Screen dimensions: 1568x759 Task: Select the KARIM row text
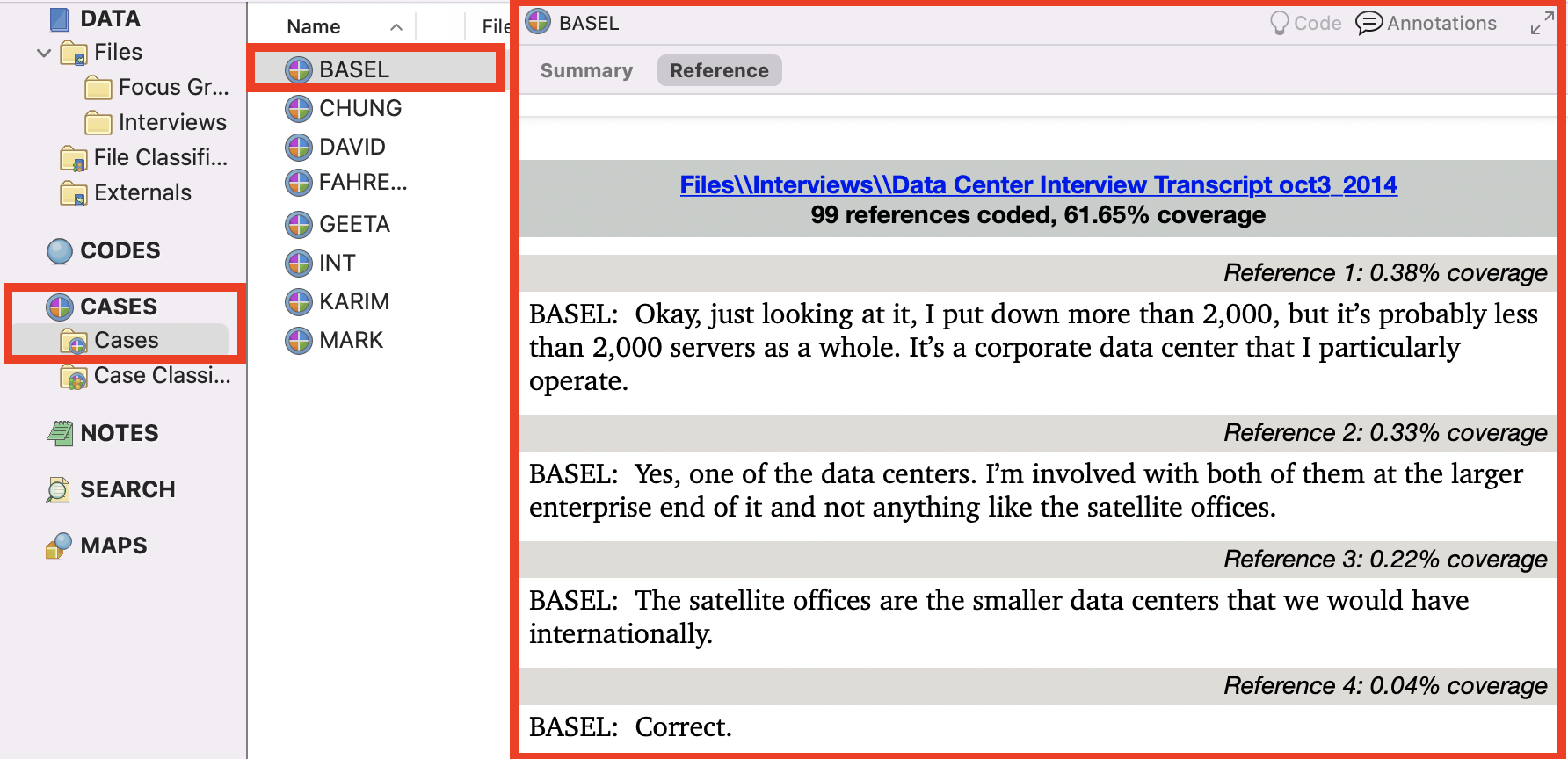pyautogui.click(x=354, y=301)
